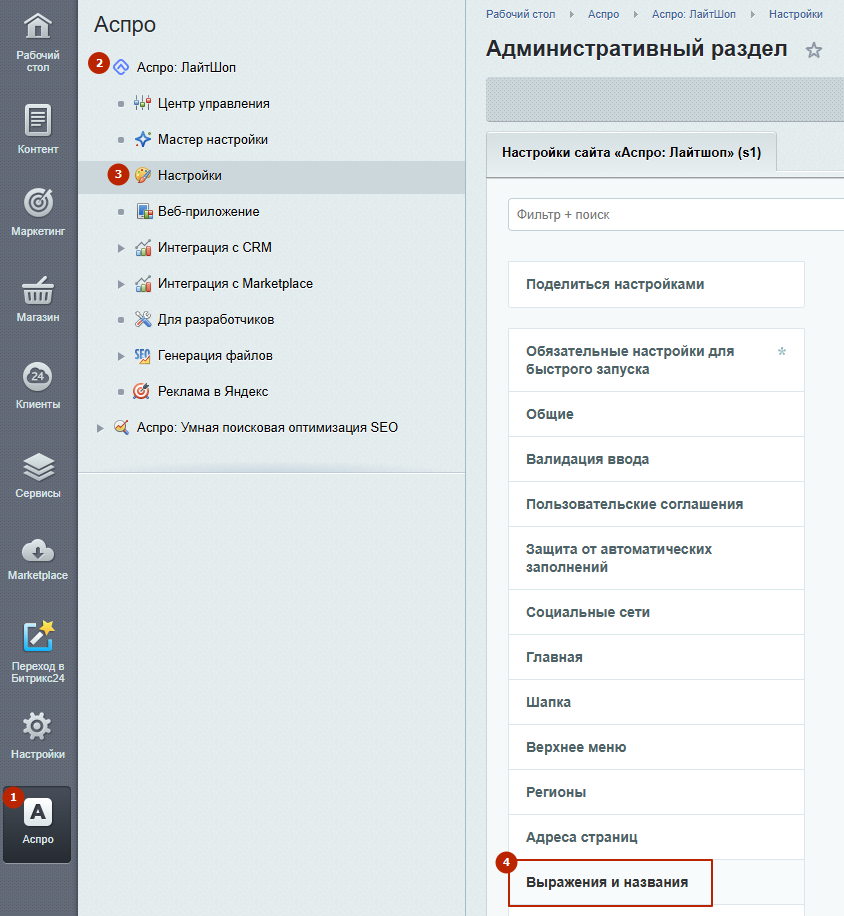This screenshot has height=916, width=844.
Task: Select the Регионы settings section
Action: pos(656,792)
